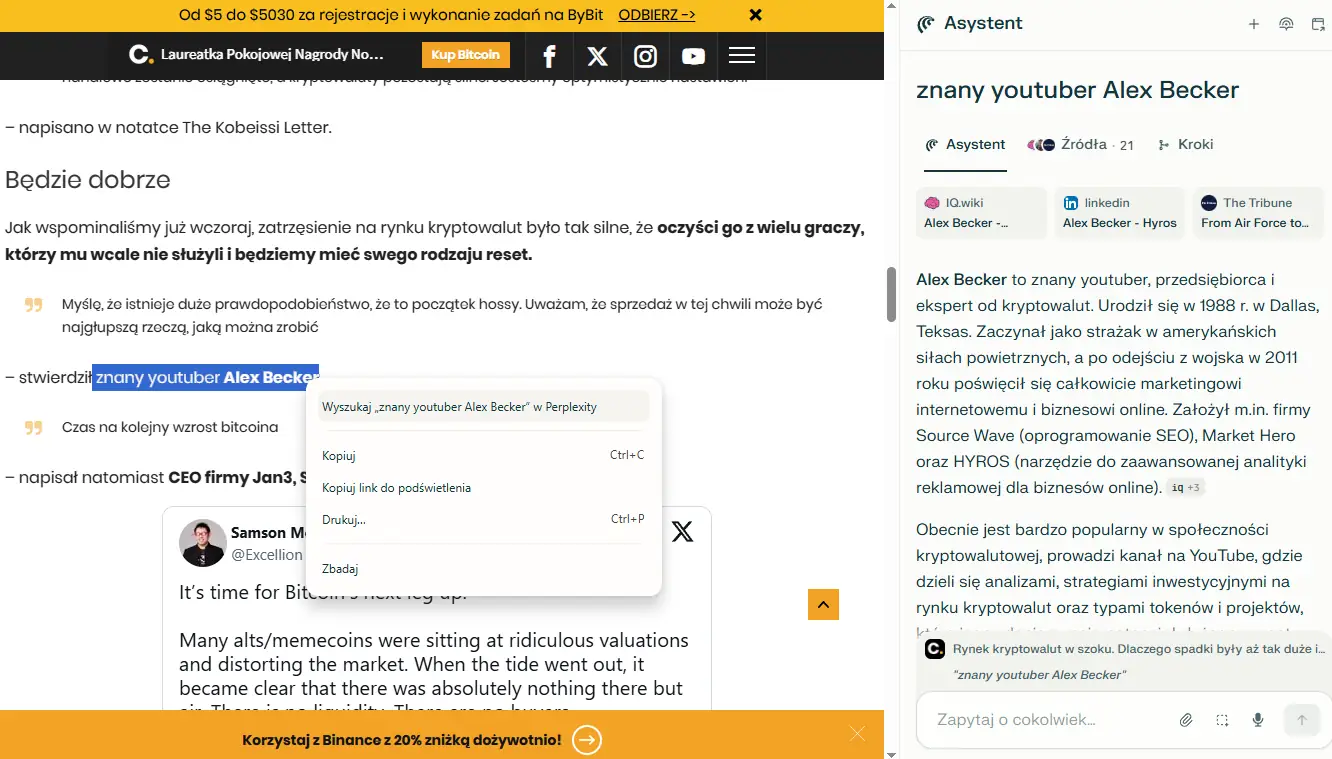Image resolution: width=1332 pixels, height=759 pixels.
Task: Click the microphone dictation icon
Action: 1258,720
